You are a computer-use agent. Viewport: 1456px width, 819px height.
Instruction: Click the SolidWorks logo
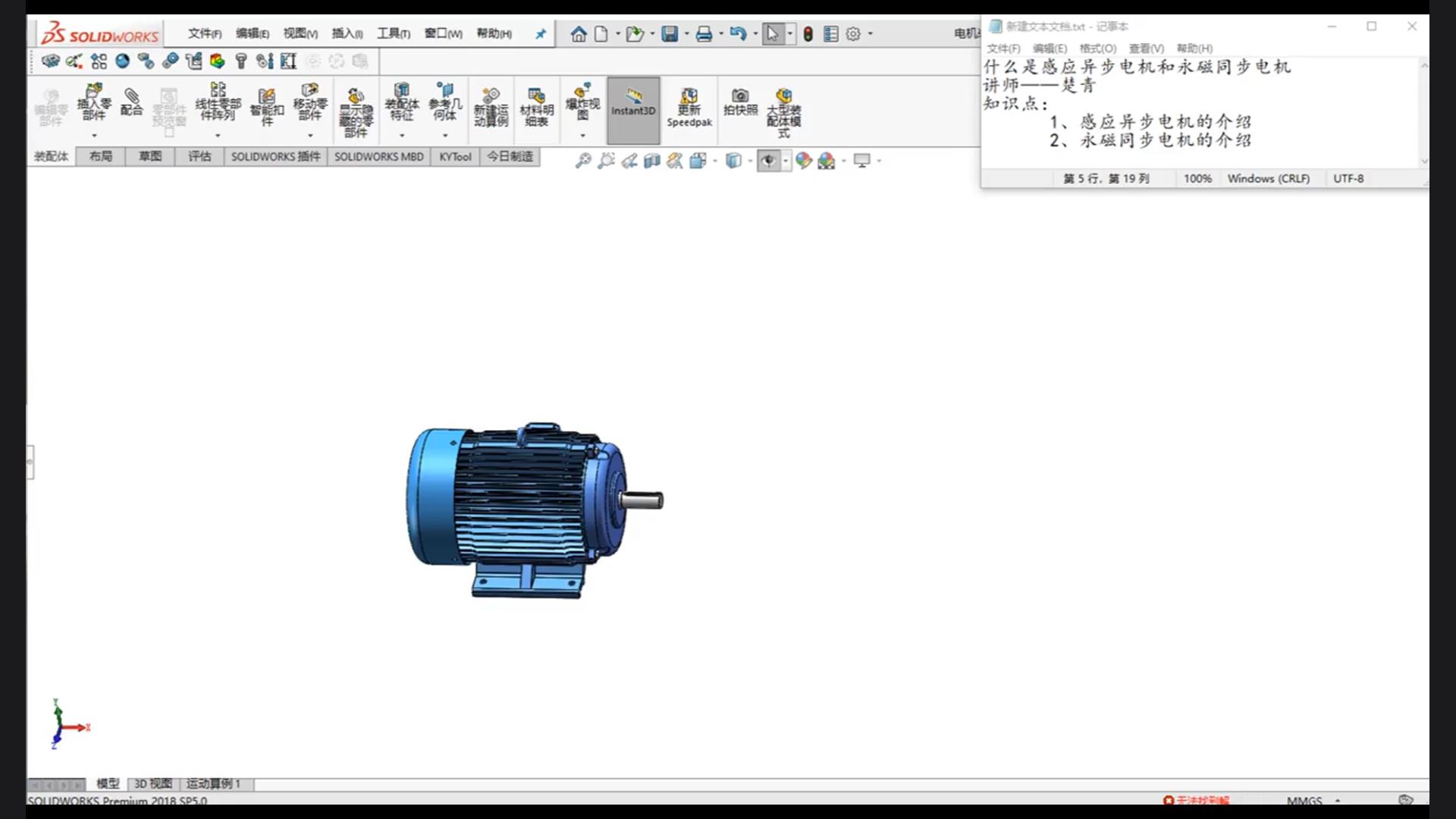coord(99,34)
